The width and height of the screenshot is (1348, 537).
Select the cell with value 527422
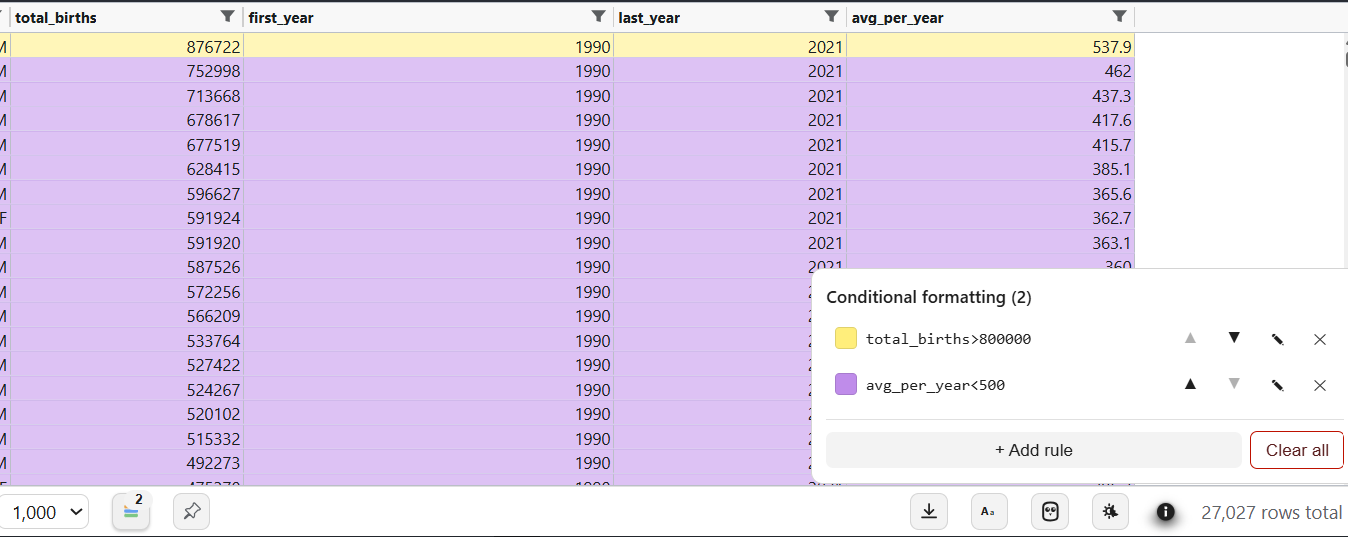click(x=127, y=365)
